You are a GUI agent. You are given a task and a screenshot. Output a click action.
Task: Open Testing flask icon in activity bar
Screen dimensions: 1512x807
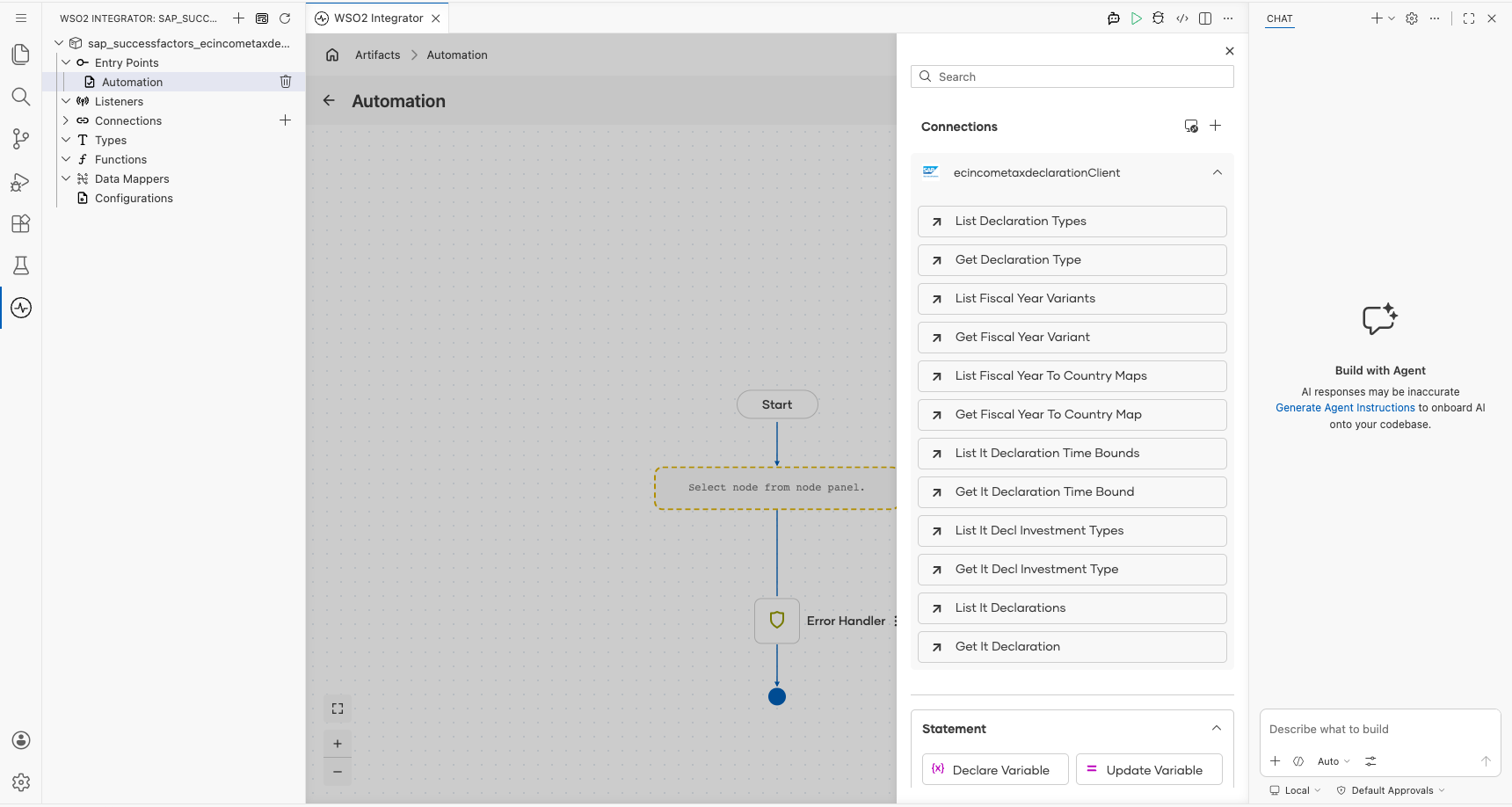(x=21, y=265)
